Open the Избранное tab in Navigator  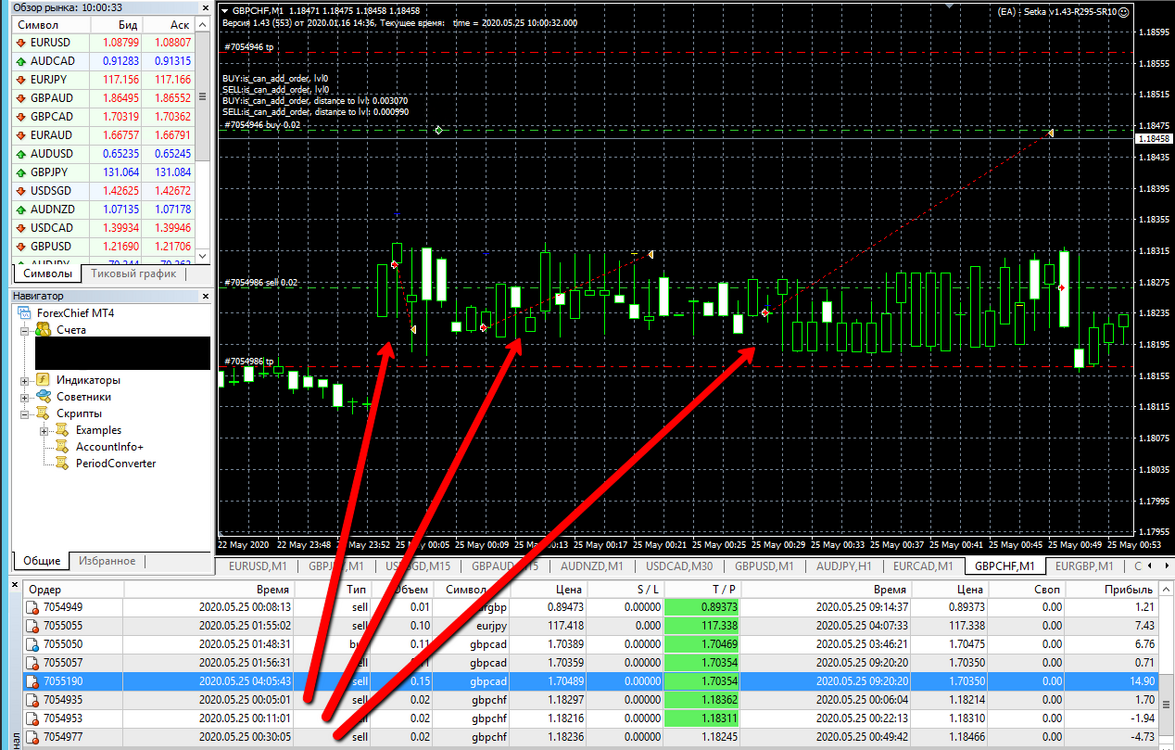(107, 560)
